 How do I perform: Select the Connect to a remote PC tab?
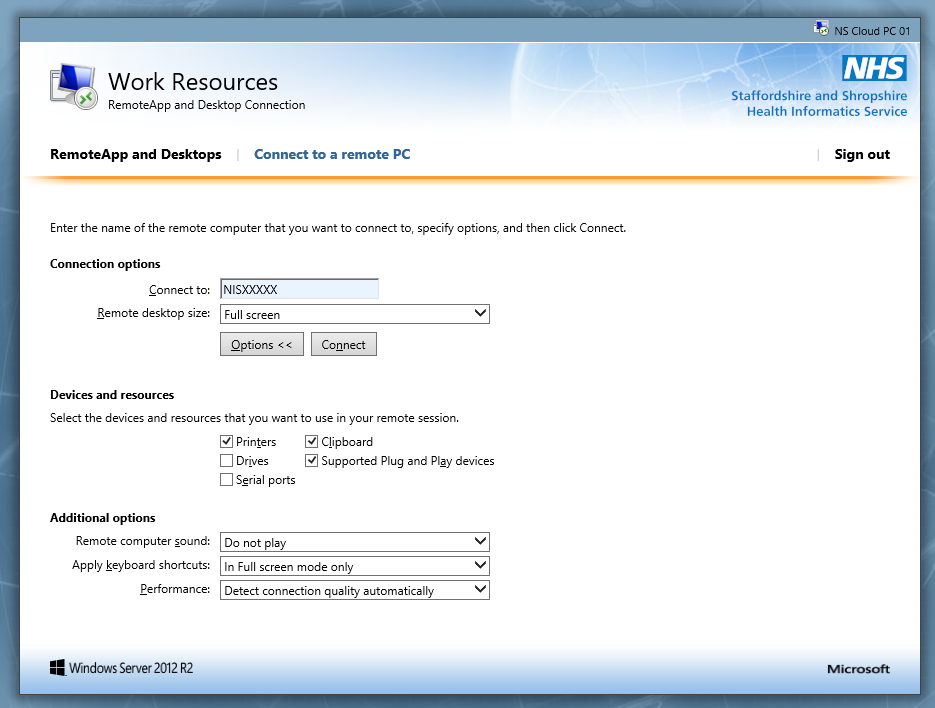tap(332, 154)
